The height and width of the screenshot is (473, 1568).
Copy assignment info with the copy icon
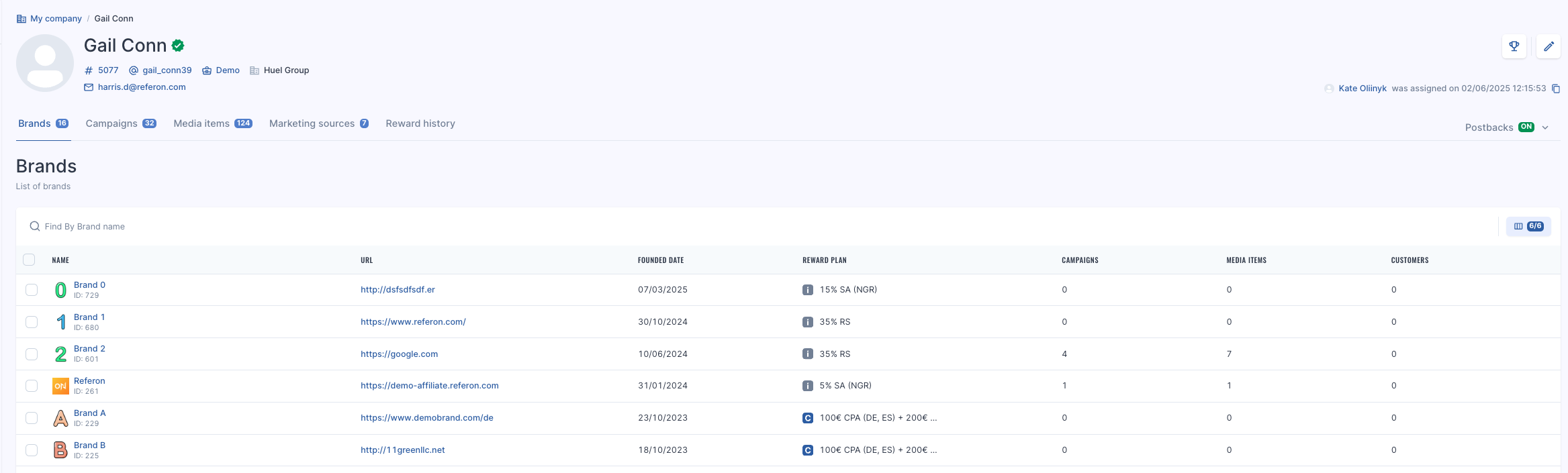(x=1556, y=89)
